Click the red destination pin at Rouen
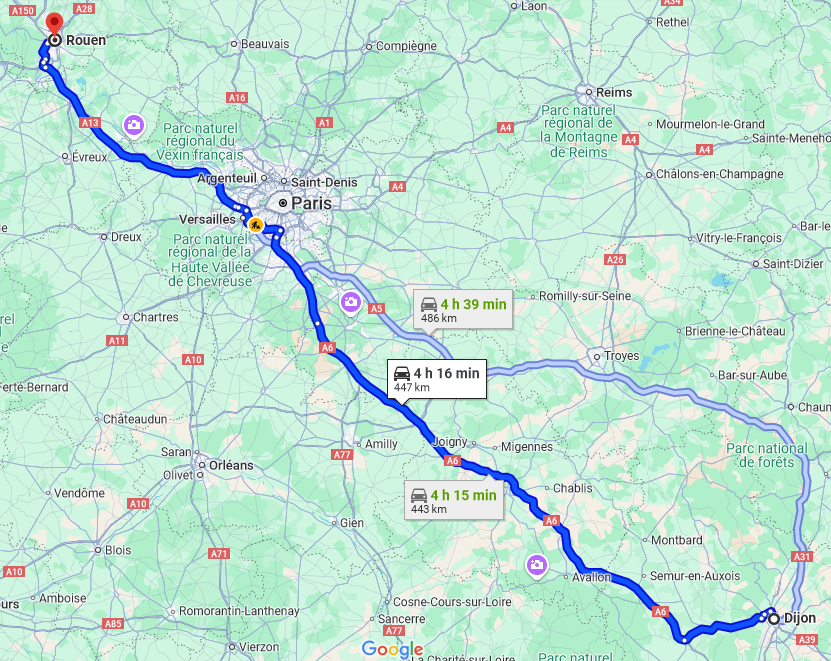831x661 pixels. (x=54, y=23)
